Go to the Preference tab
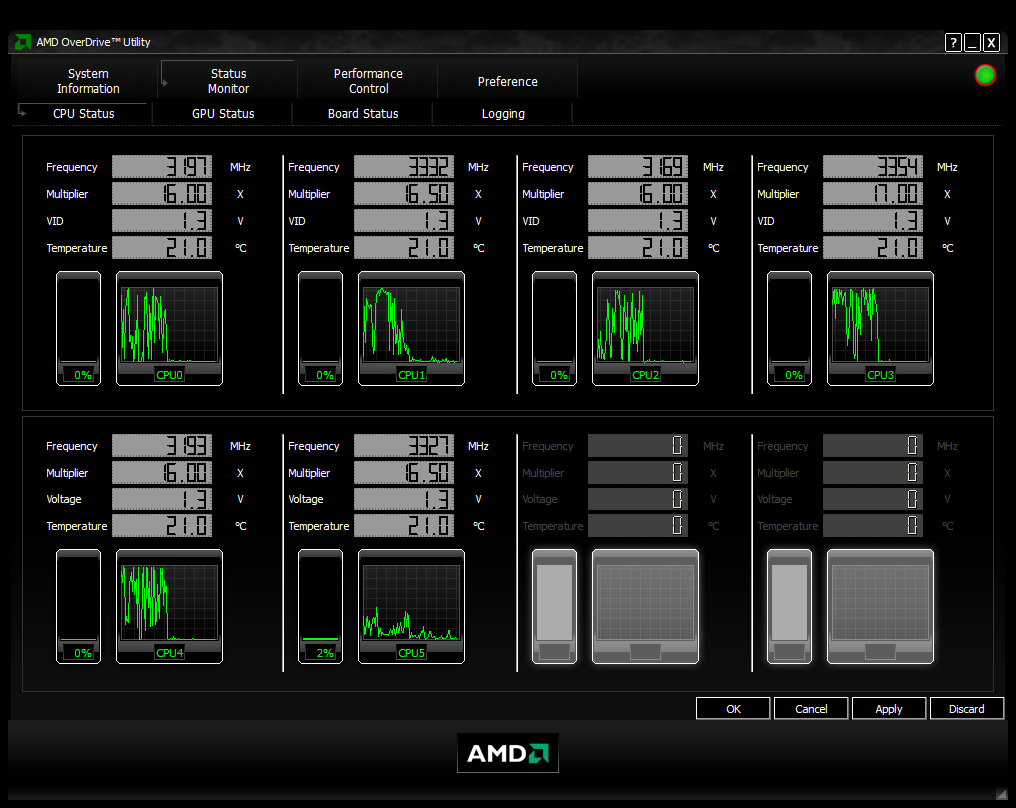The width and height of the screenshot is (1016, 808). 507,81
